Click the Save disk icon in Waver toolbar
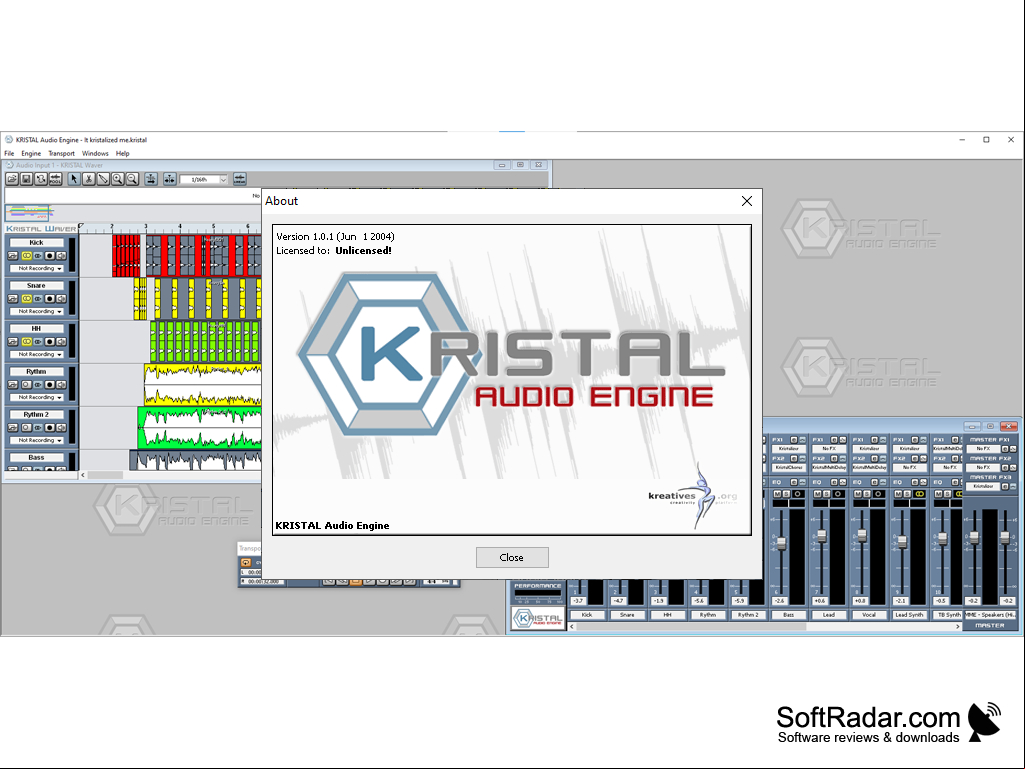 pos(26,179)
